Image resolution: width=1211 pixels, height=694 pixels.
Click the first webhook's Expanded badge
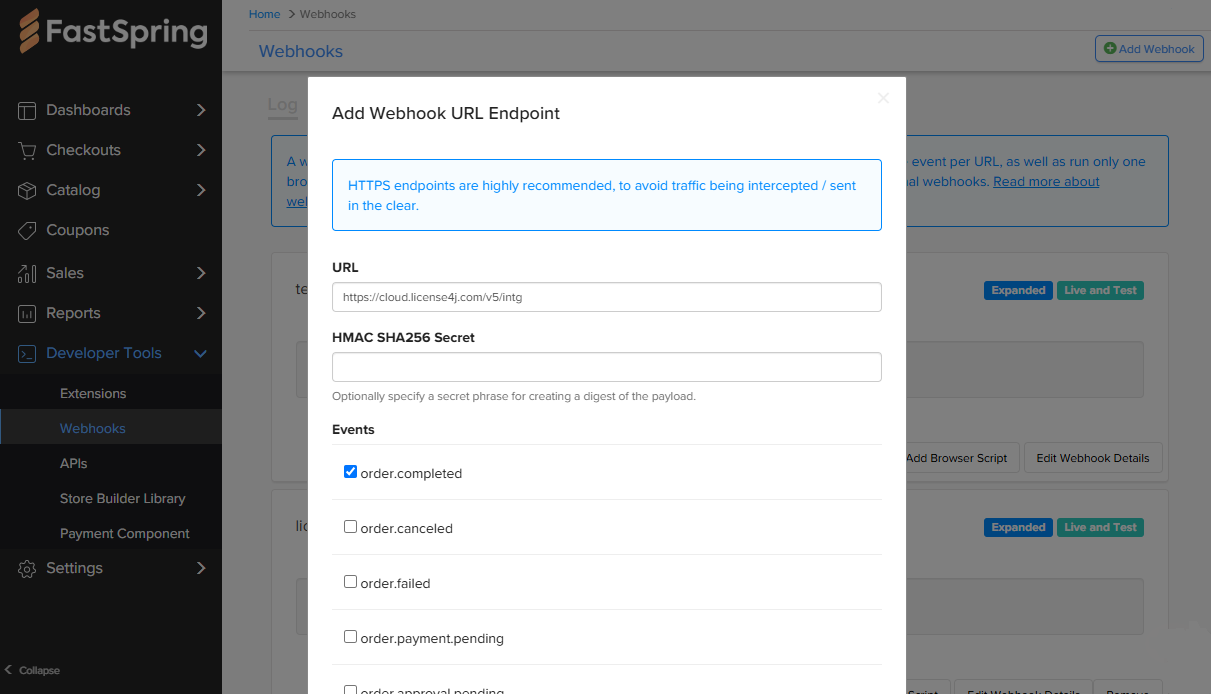click(x=1018, y=291)
